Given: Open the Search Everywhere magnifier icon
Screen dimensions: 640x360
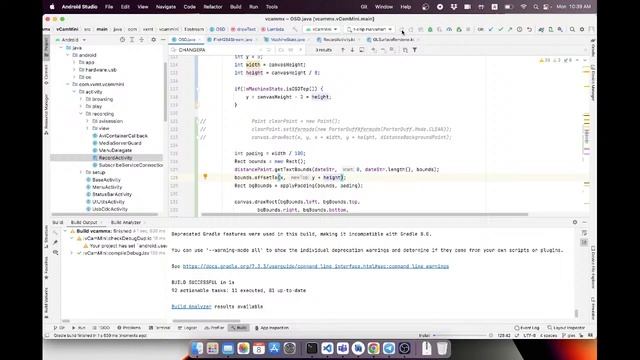Looking at the screenshot, I should [x=572, y=29].
